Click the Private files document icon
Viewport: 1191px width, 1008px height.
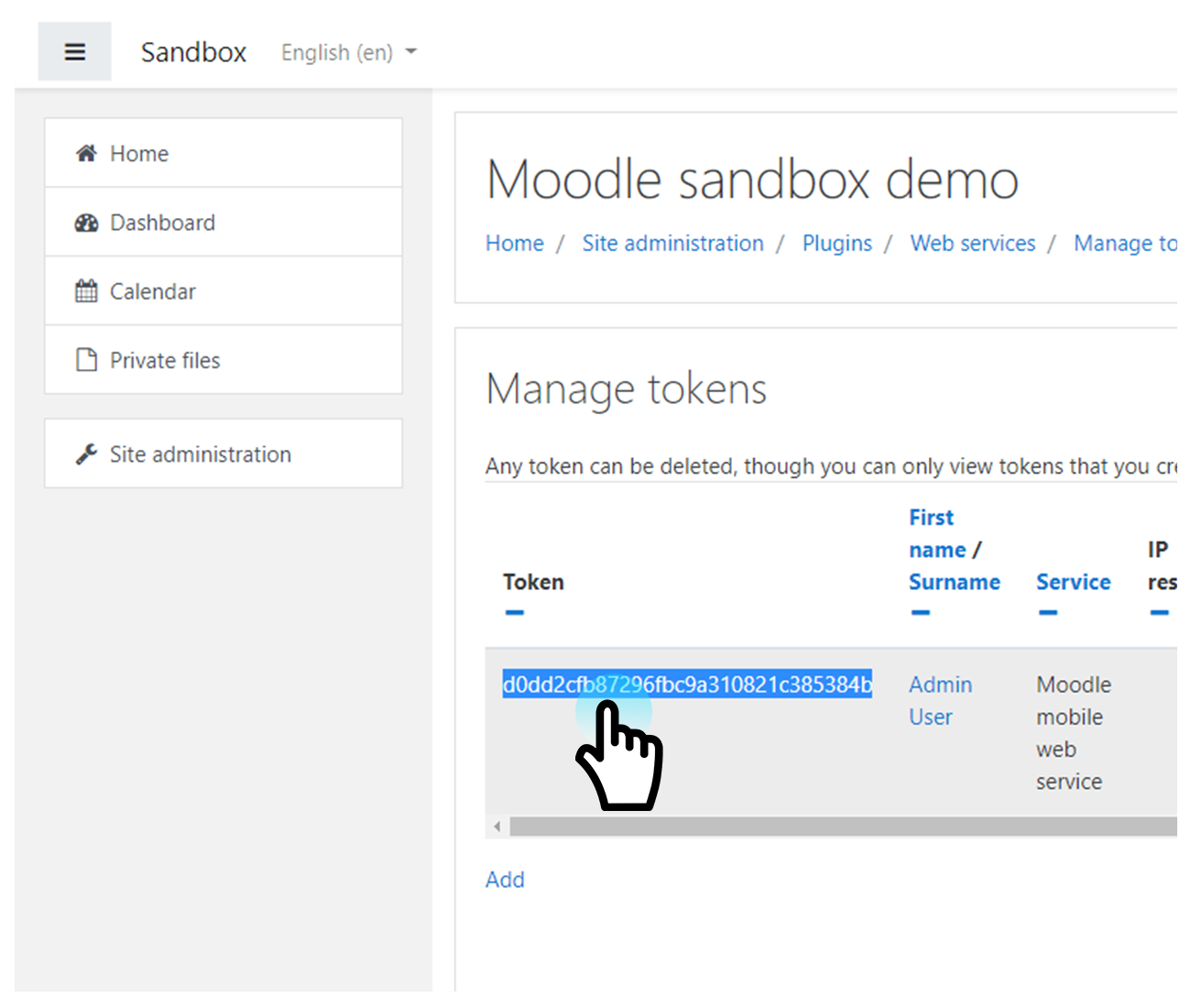pyautogui.click(x=86, y=360)
